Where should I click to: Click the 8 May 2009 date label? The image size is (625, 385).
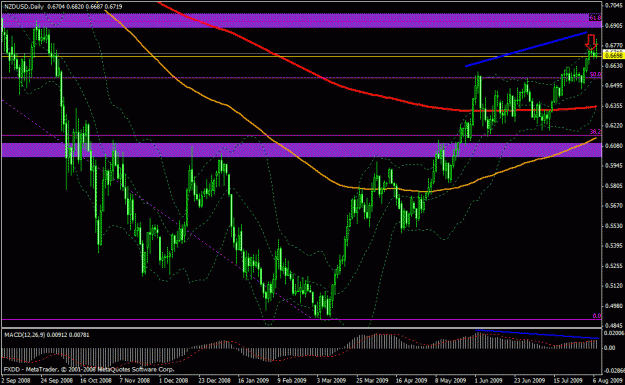pyautogui.click(x=450, y=380)
